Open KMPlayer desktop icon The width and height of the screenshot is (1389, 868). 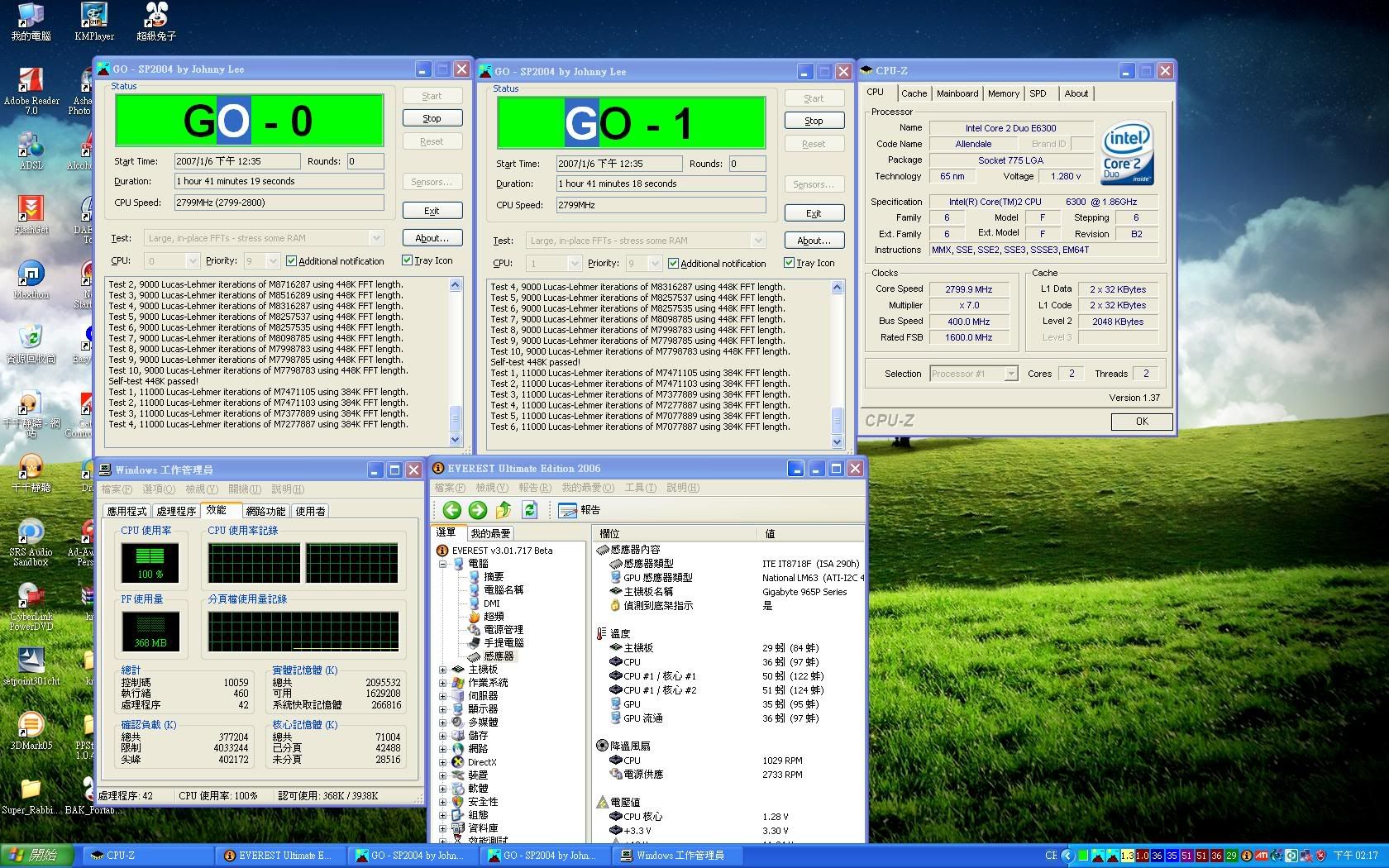94,22
